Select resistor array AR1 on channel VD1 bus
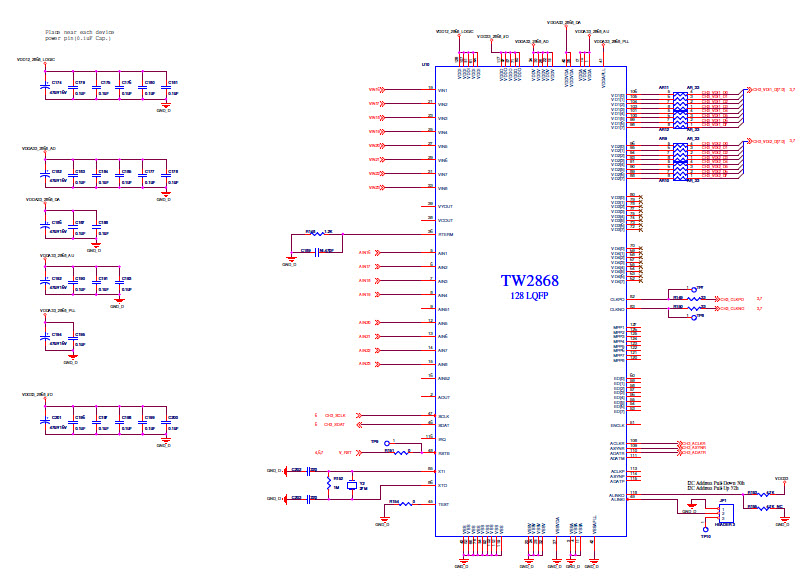Screen dimensions: 803x584 pos(680,109)
